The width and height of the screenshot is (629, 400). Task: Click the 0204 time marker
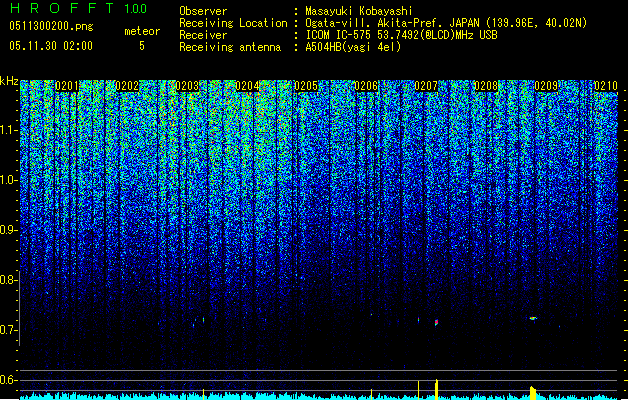pos(247,86)
